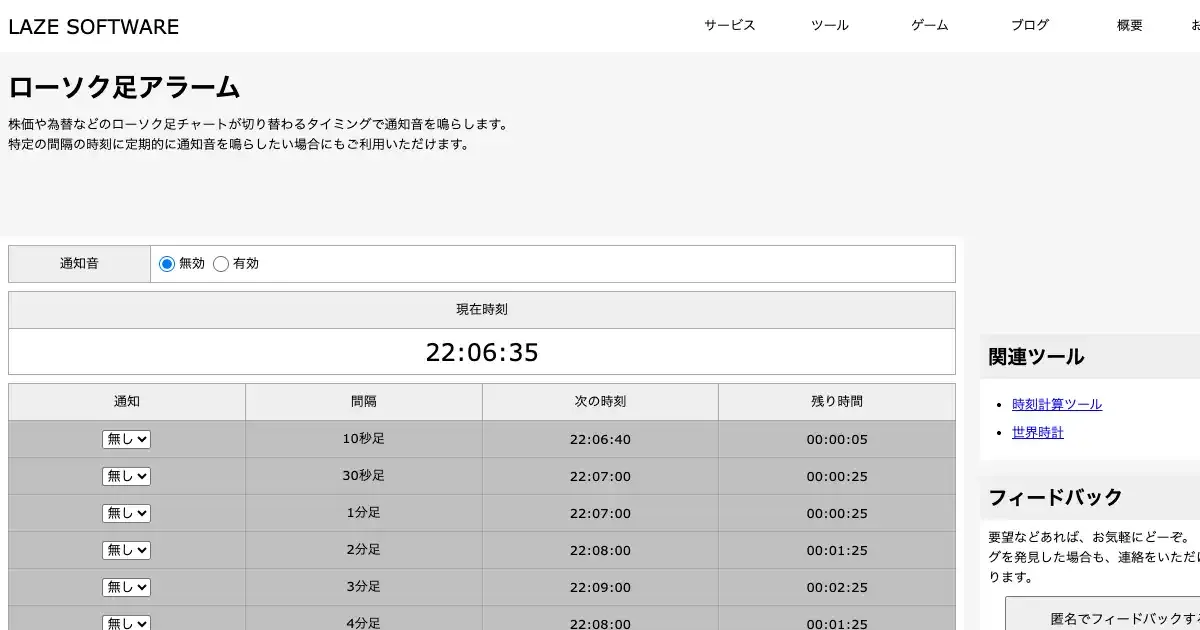The height and width of the screenshot is (630, 1200).
Task: Expand notification dropdown for 3分足 row
Action: (x=126, y=587)
